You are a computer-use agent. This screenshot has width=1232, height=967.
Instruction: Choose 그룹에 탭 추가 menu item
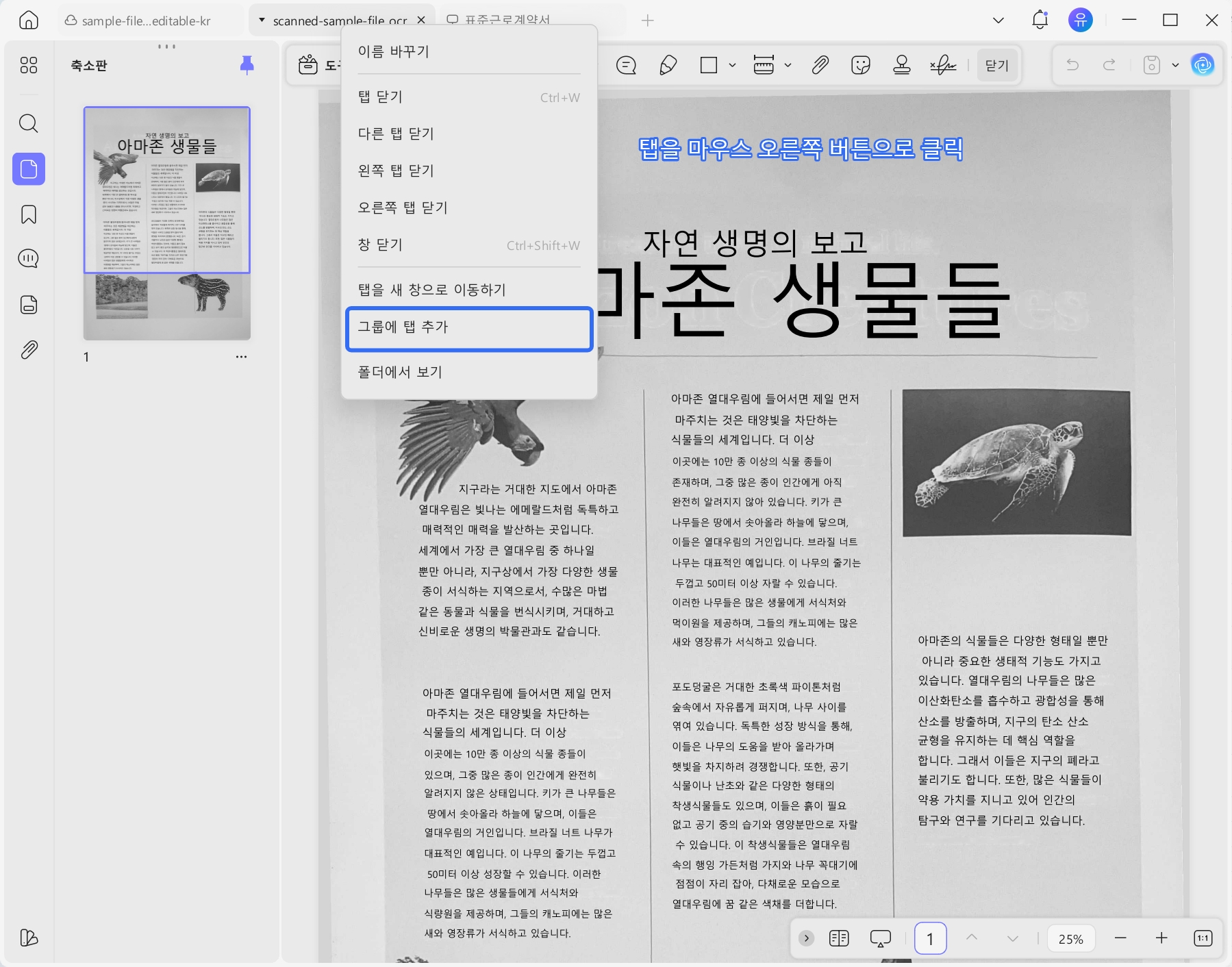tap(469, 329)
